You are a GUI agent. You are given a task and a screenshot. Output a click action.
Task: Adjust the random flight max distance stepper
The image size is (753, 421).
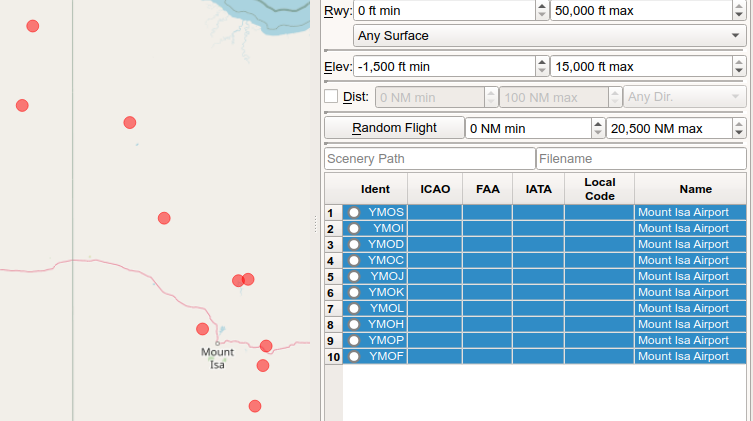click(x=739, y=128)
